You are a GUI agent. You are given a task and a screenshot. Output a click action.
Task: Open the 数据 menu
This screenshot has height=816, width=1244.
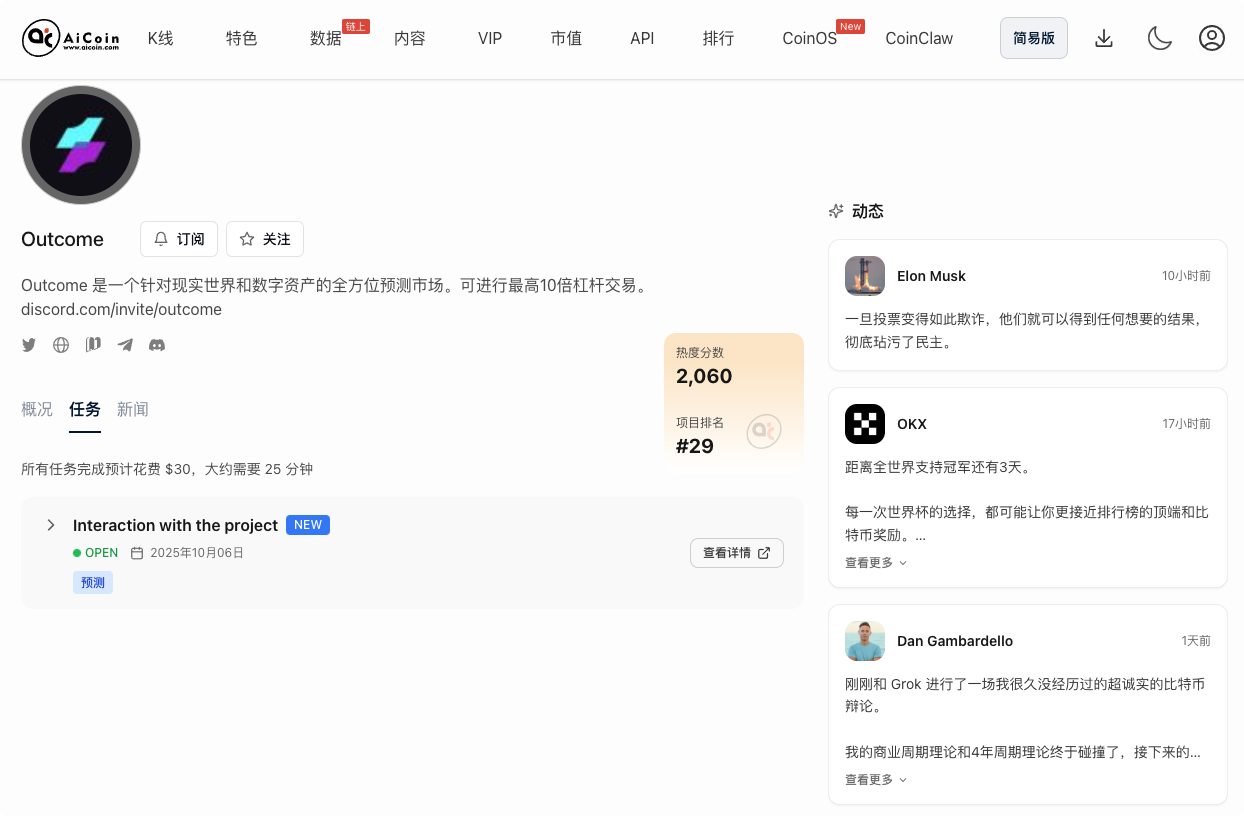pyautogui.click(x=326, y=38)
